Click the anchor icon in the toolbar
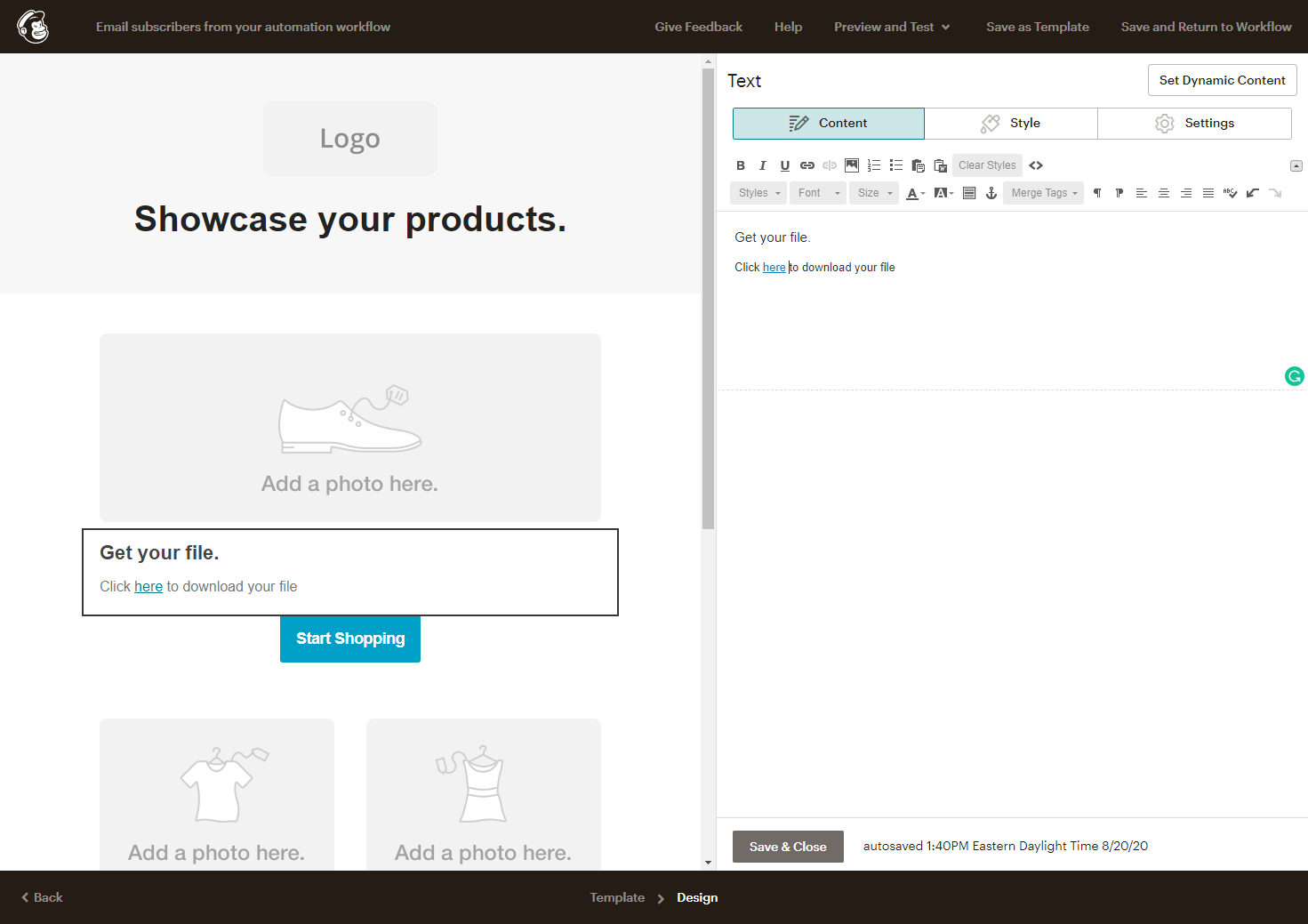 point(991,193)
